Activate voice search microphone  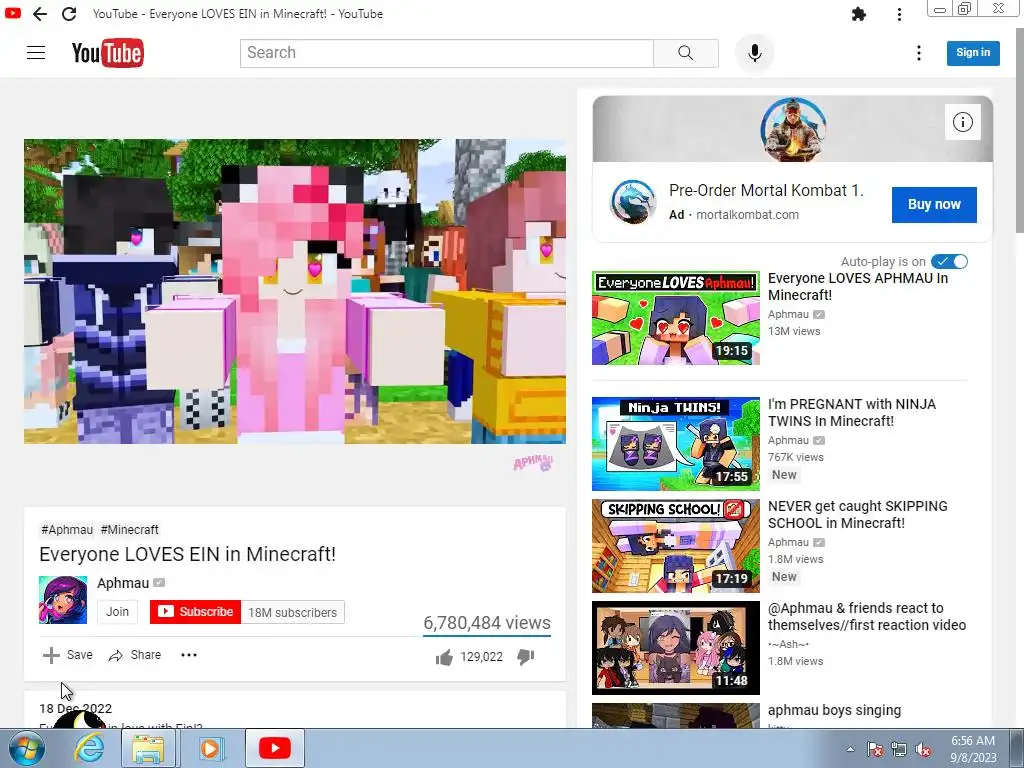tap(754, 53)
